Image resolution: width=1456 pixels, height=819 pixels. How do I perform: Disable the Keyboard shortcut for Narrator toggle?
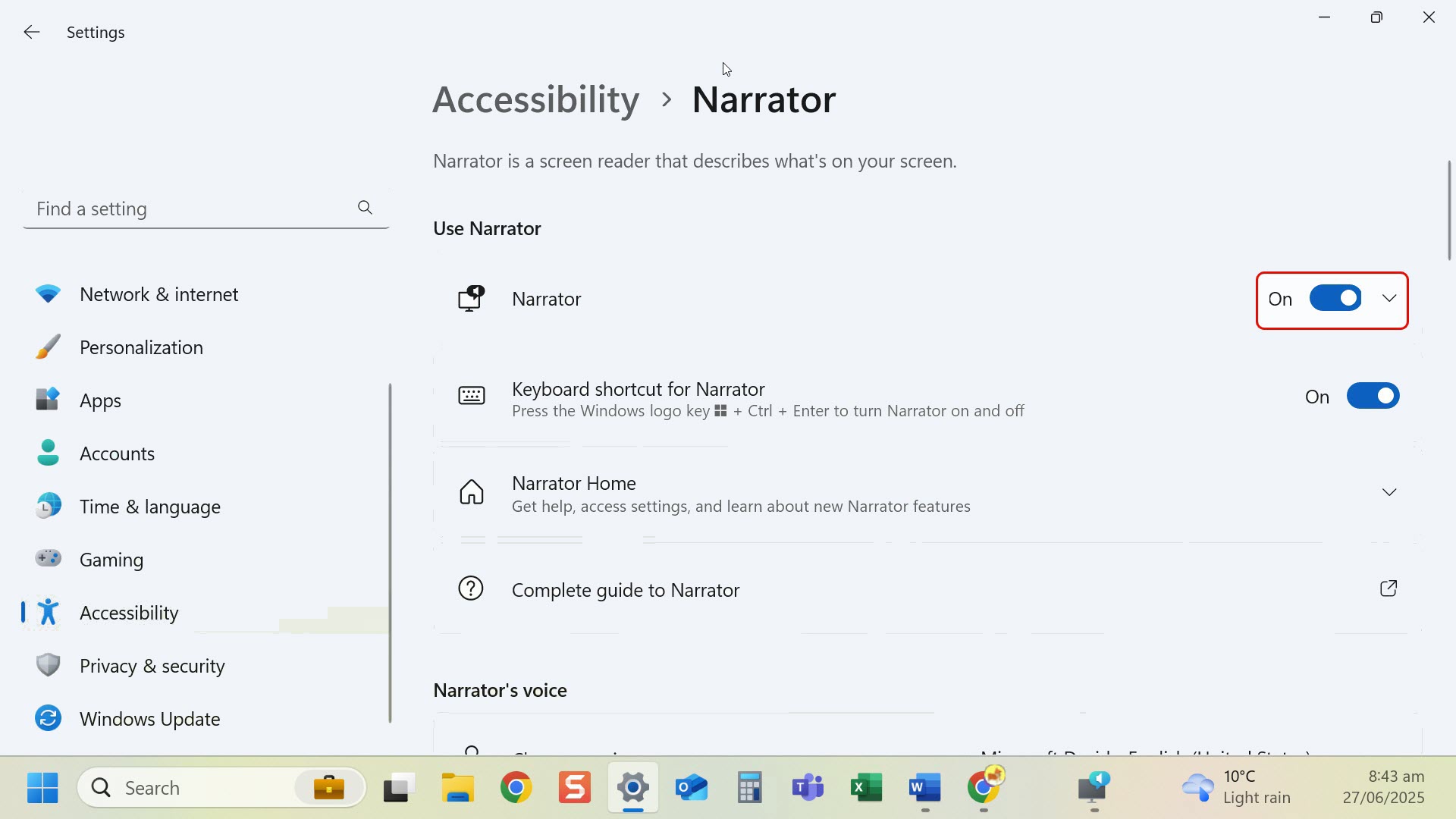tap(1373, 396)
